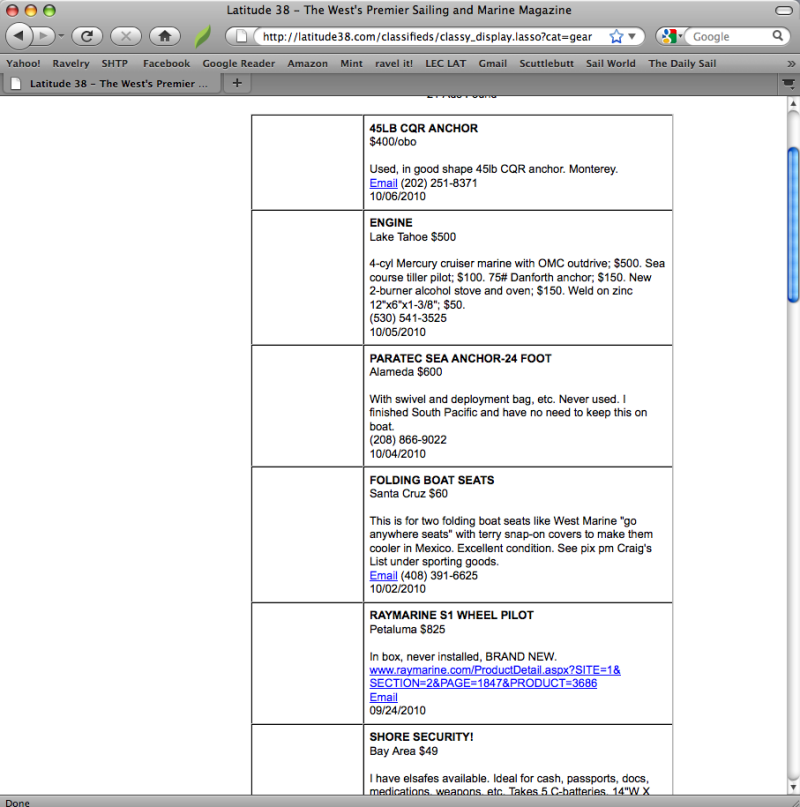
Task: Open the address bar history dropdown arrow
Action: pos(632,37)
